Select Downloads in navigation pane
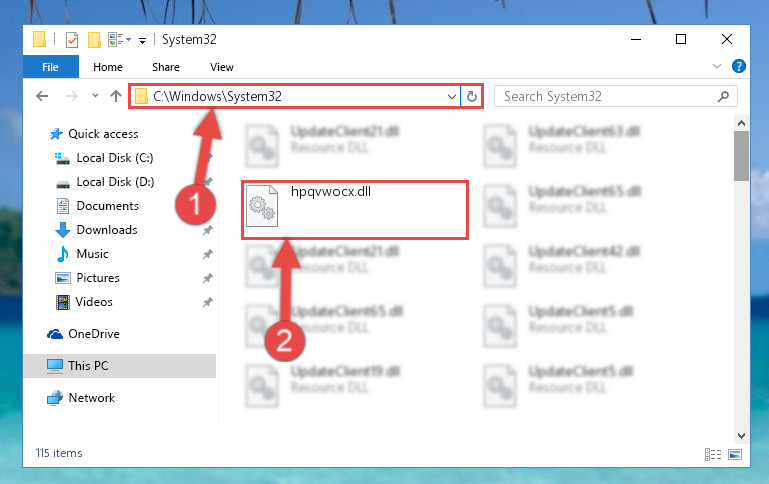The height and width of the screenshot is (484, 769). click(106, 229)
